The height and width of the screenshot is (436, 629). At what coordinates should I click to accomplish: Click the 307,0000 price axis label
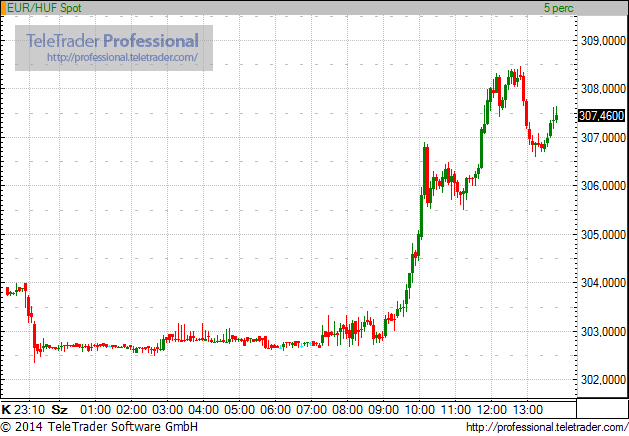(603, 138)
